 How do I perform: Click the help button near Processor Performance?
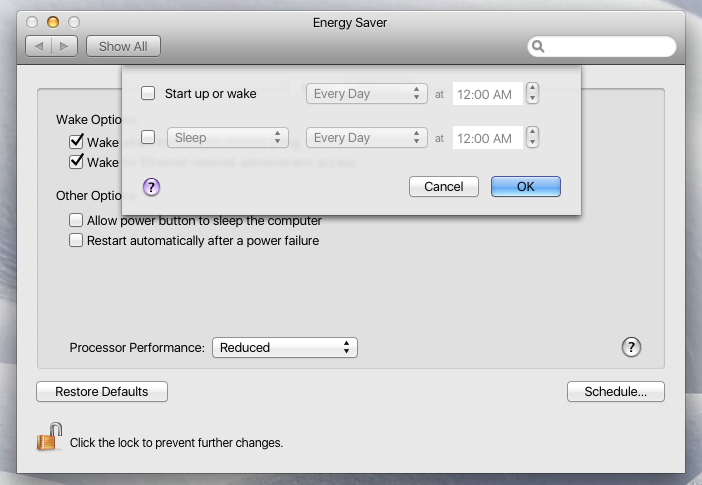pos(631,347)
